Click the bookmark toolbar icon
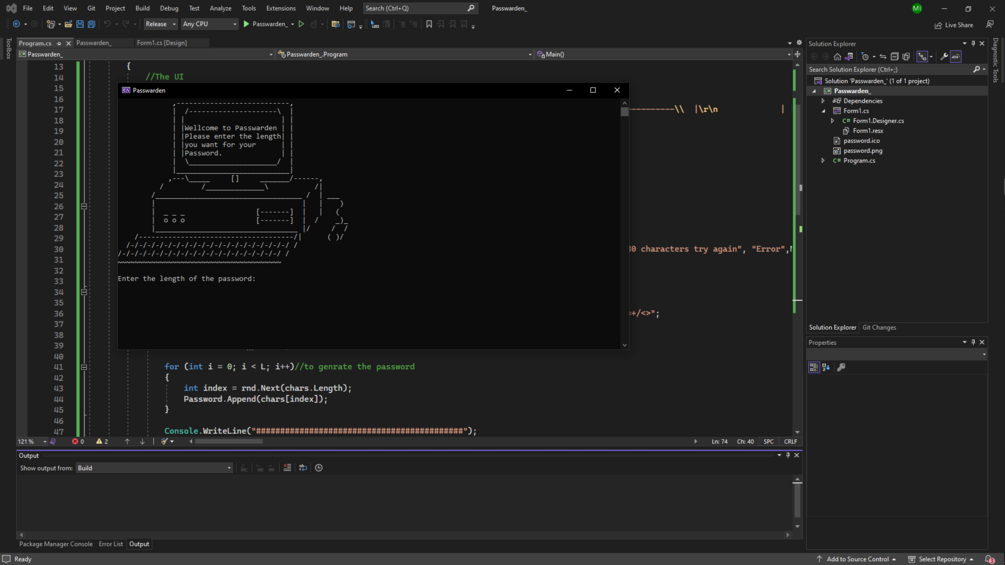This screenshot has width=1005, height=565. (429, 24)
